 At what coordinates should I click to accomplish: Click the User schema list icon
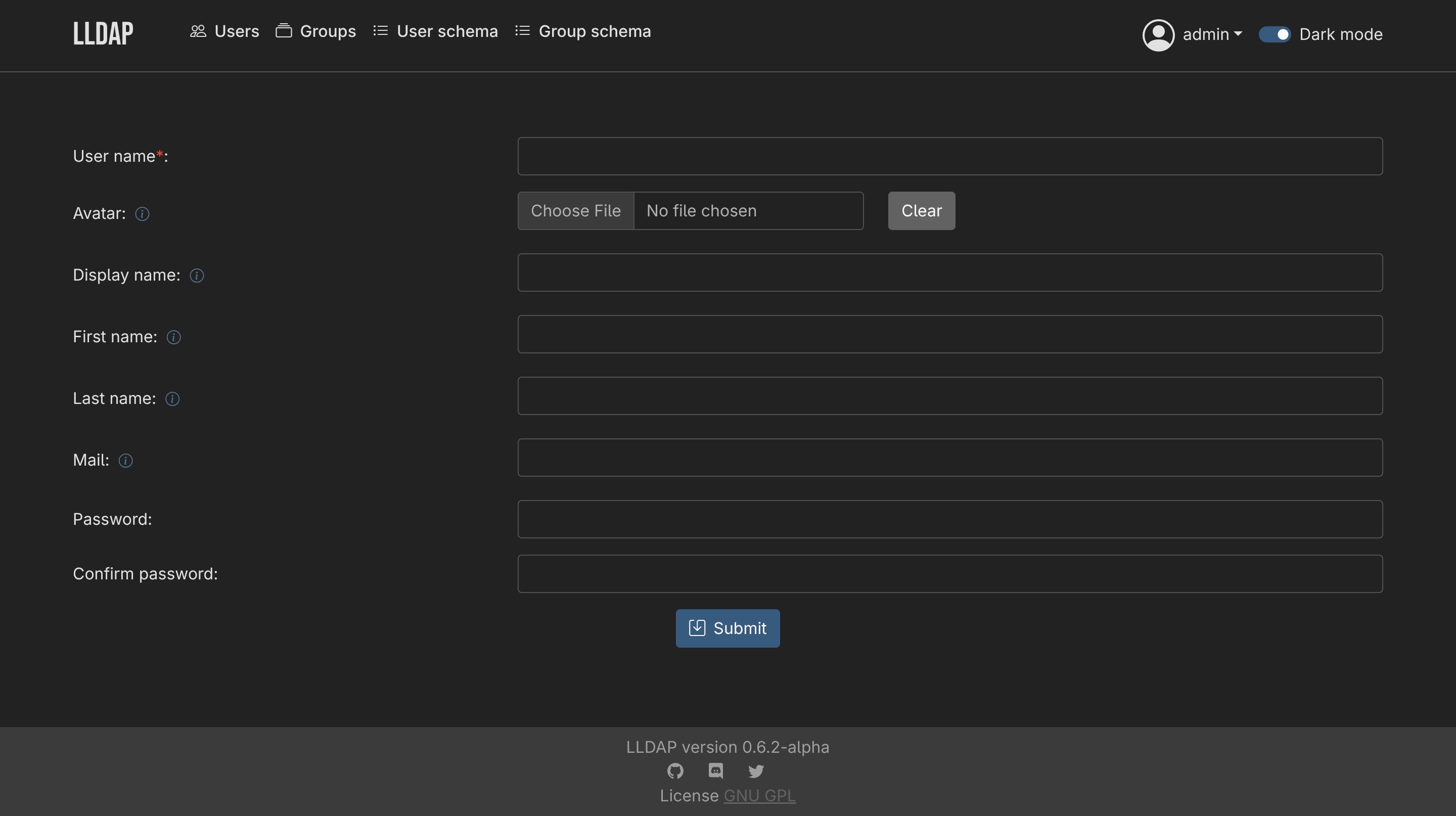click(x=380, y=32)
